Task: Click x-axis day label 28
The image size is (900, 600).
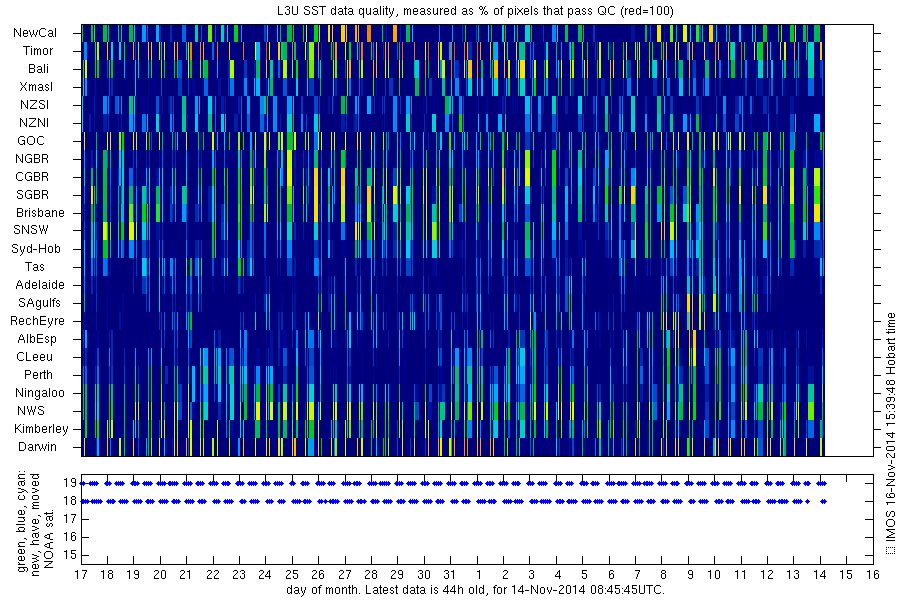Action: (x=371, y=574)
